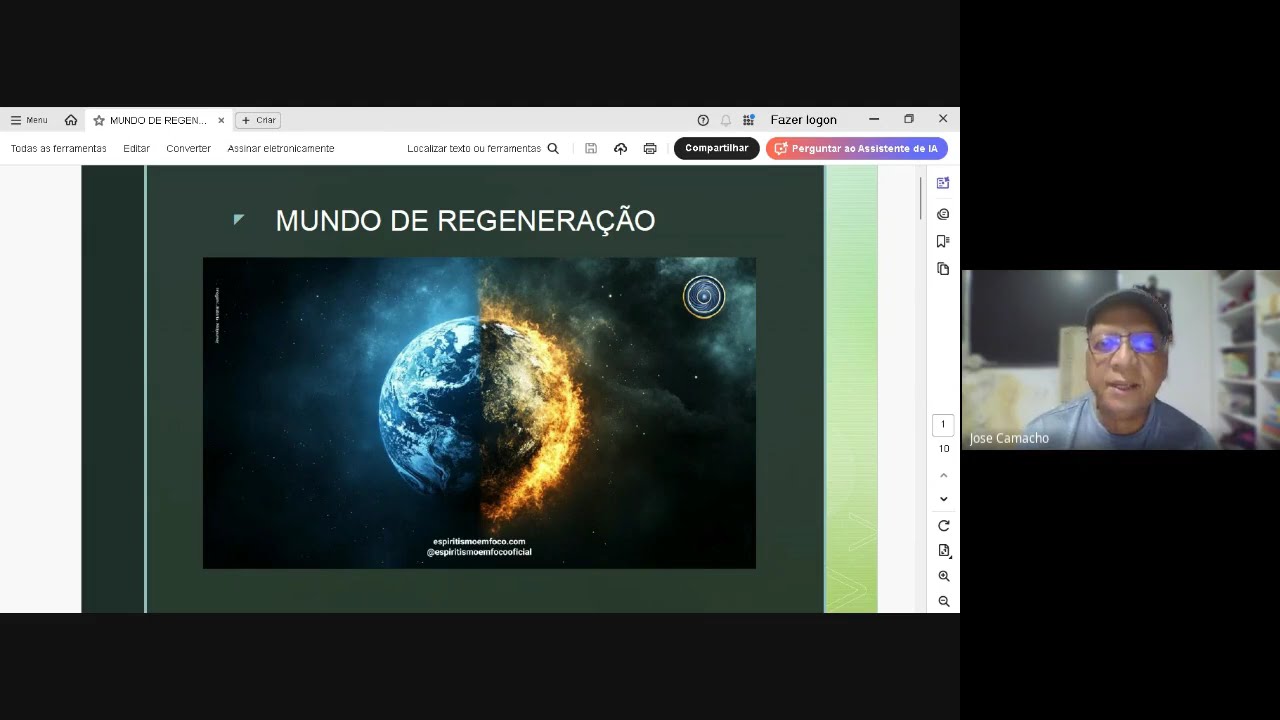Click the Jose Camacho name label
Image resolution: width=1280 pixels, height=720 pixels.
(1009, 438)
